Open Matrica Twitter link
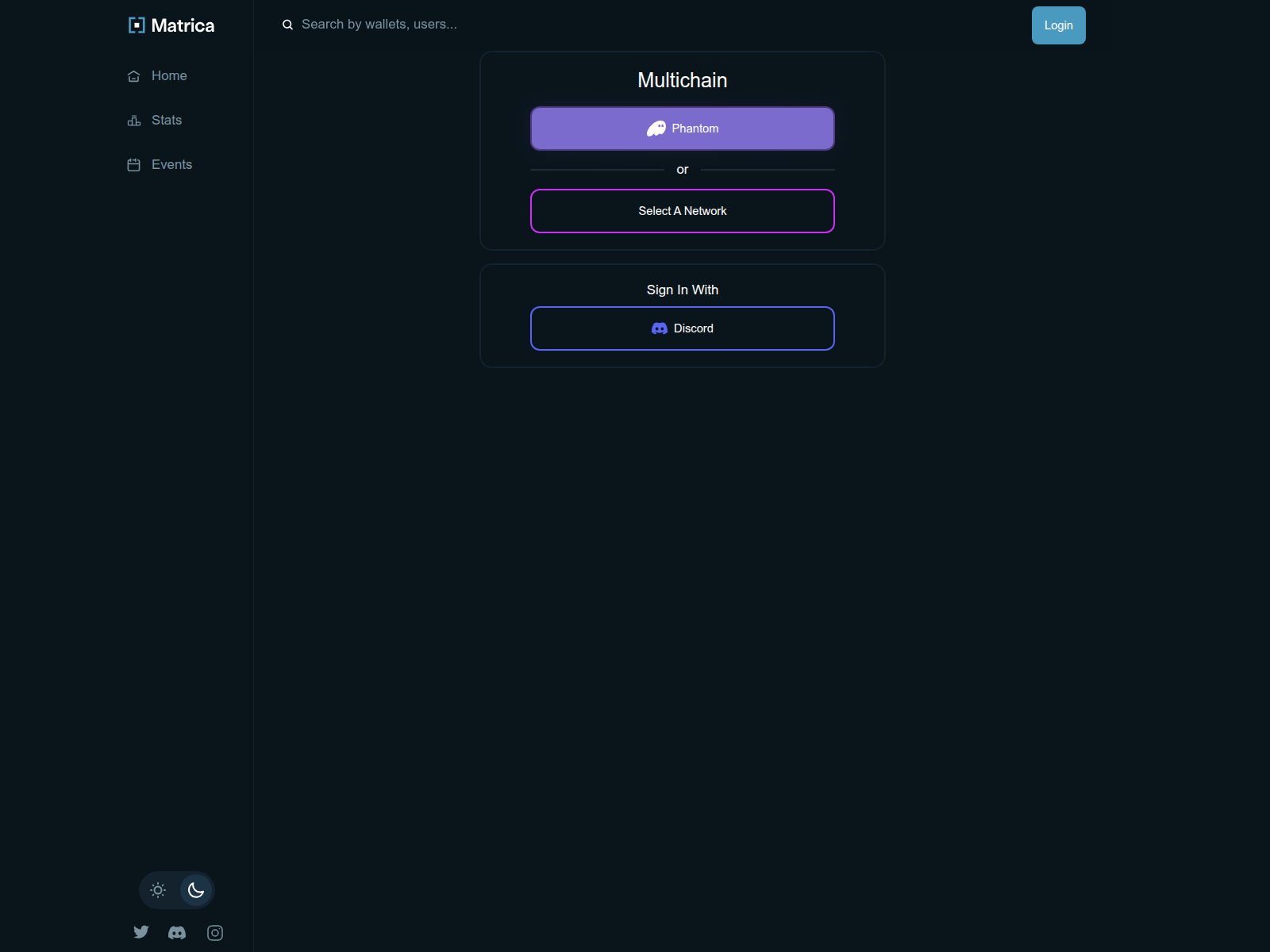The height and width of the screenshot is (952, 1270). click(x=141, y=932)
